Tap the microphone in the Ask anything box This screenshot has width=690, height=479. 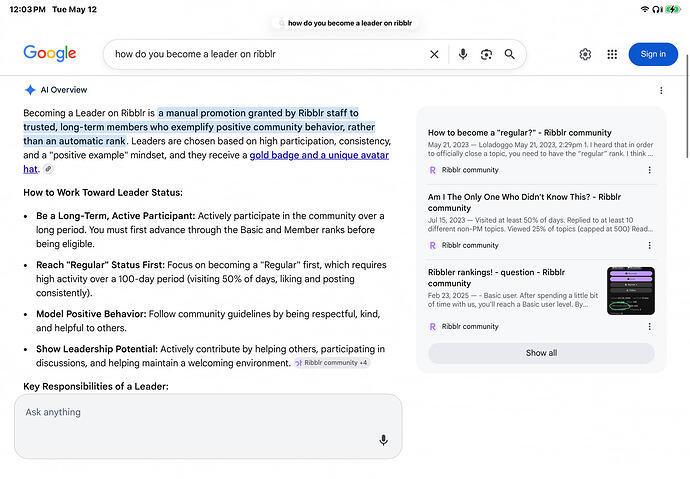pos(383,440)
